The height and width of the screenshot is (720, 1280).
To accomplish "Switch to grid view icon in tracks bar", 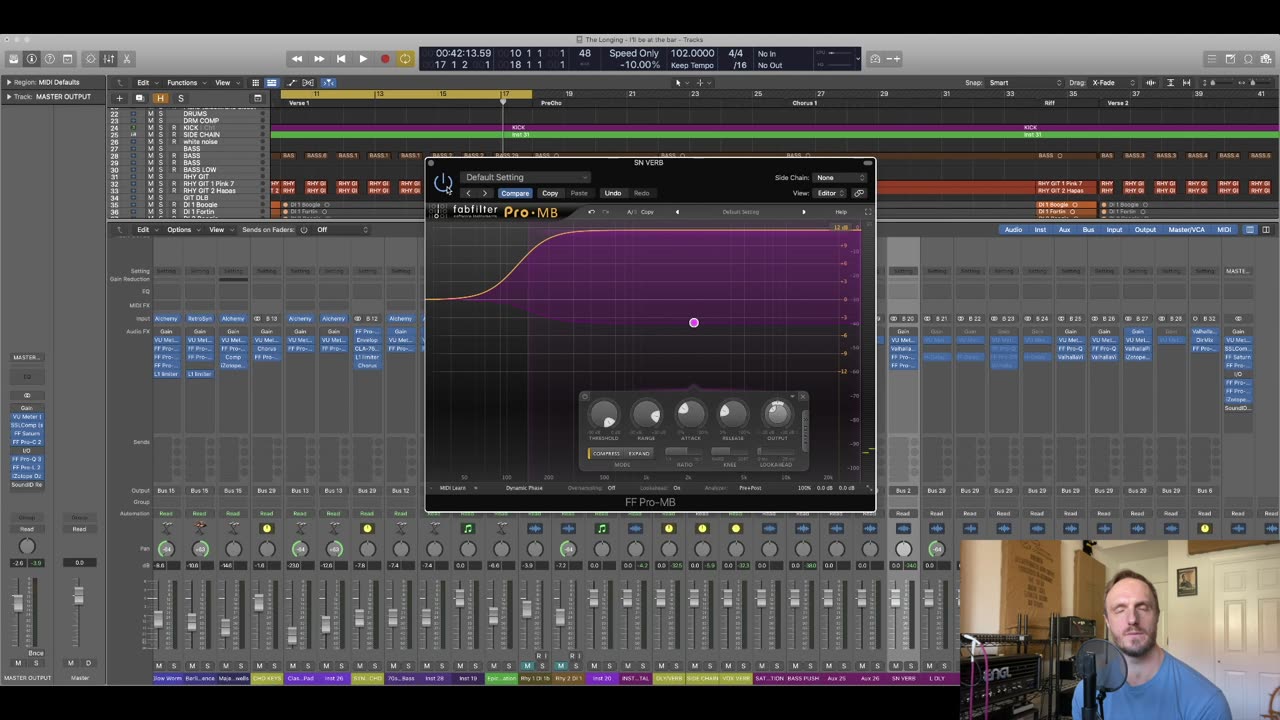I will point(255,83).
